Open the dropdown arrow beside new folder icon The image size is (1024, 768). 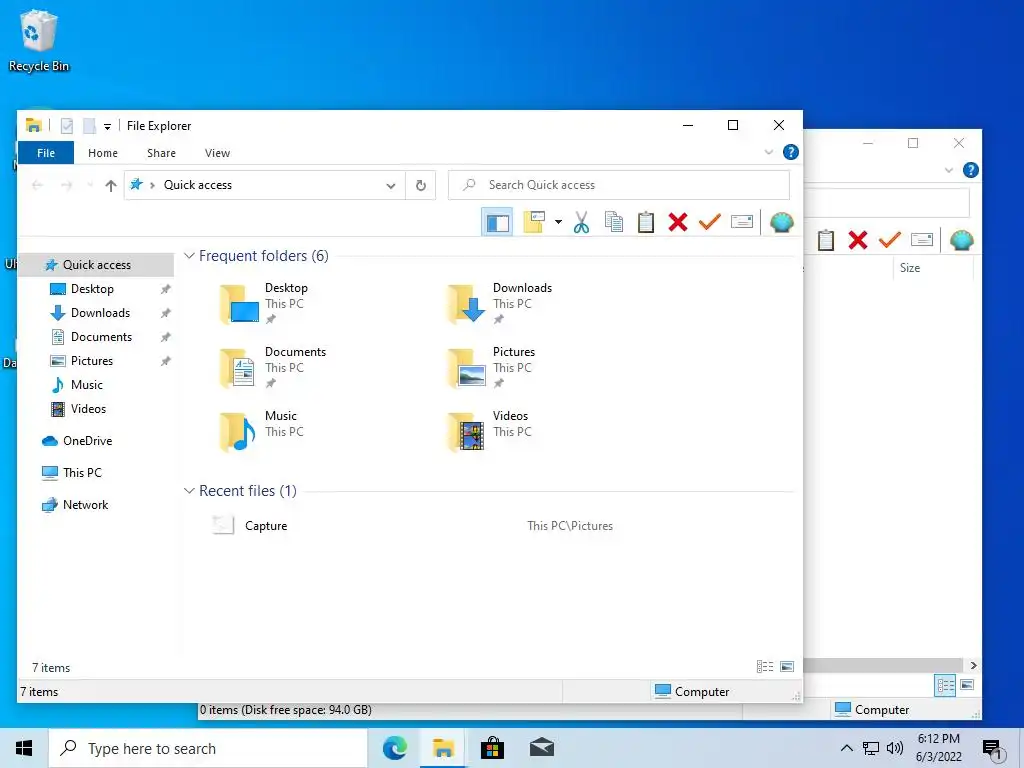coord(558,222)
